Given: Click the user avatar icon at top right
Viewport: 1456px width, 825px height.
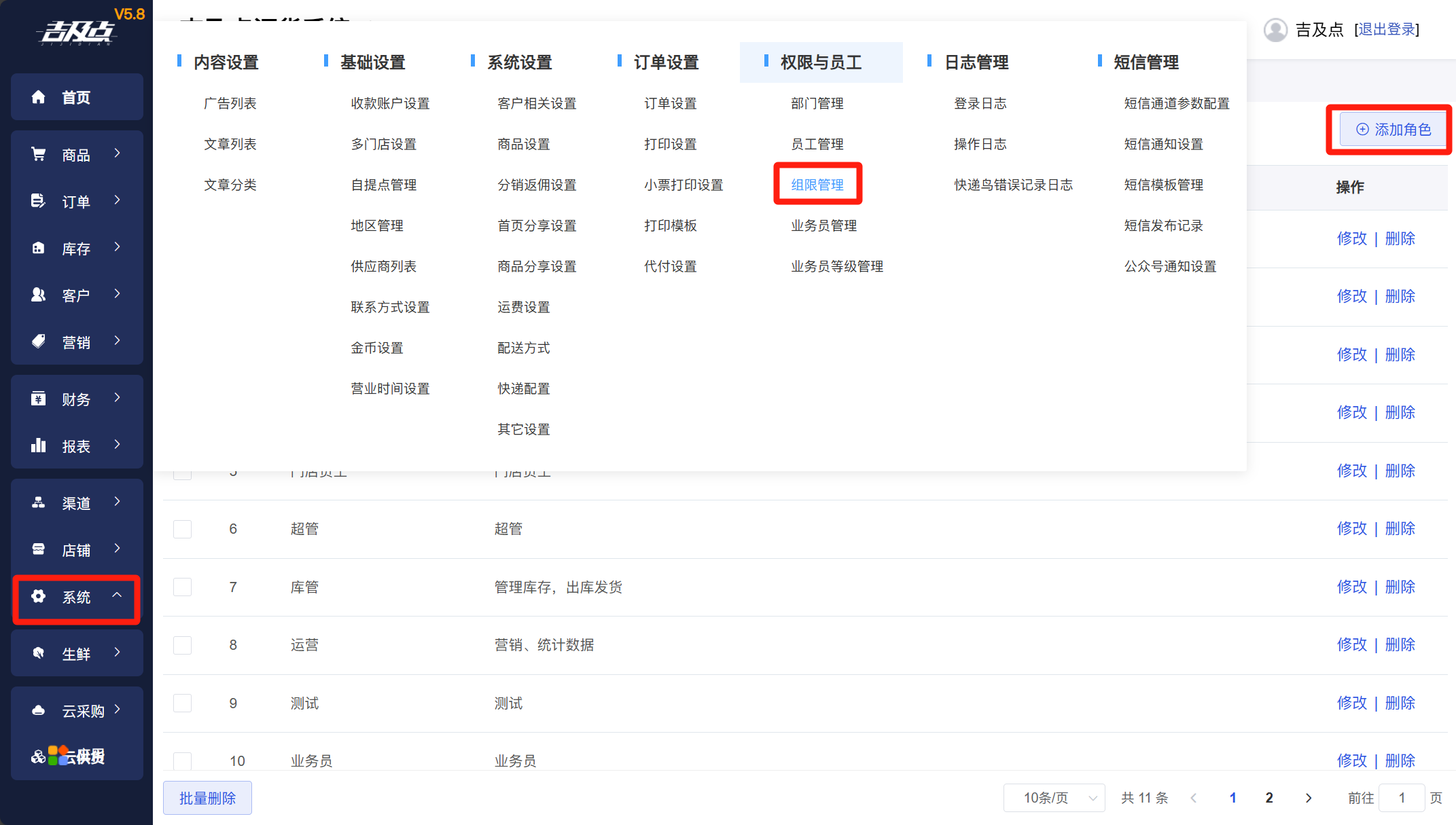Looking at the screenshot, I should coord(1275,30).
